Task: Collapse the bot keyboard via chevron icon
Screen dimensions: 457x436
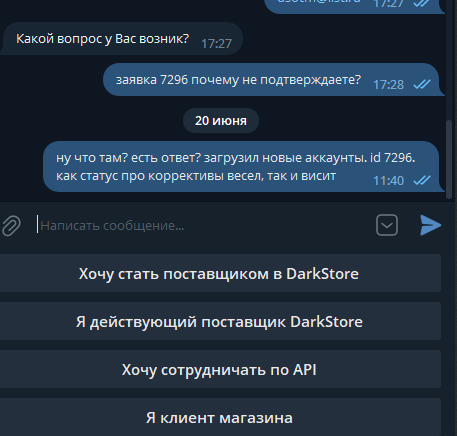Action: (387, 225)
